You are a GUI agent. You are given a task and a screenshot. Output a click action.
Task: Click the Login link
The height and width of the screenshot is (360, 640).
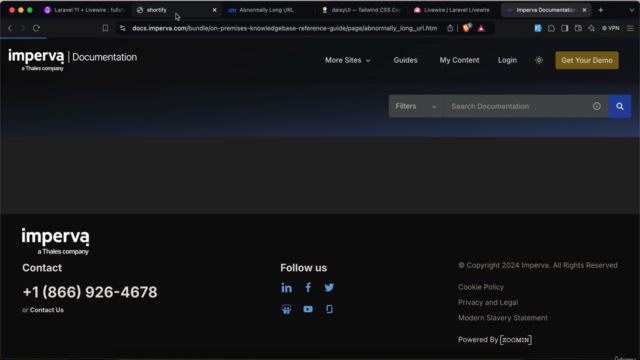point(507,60)
